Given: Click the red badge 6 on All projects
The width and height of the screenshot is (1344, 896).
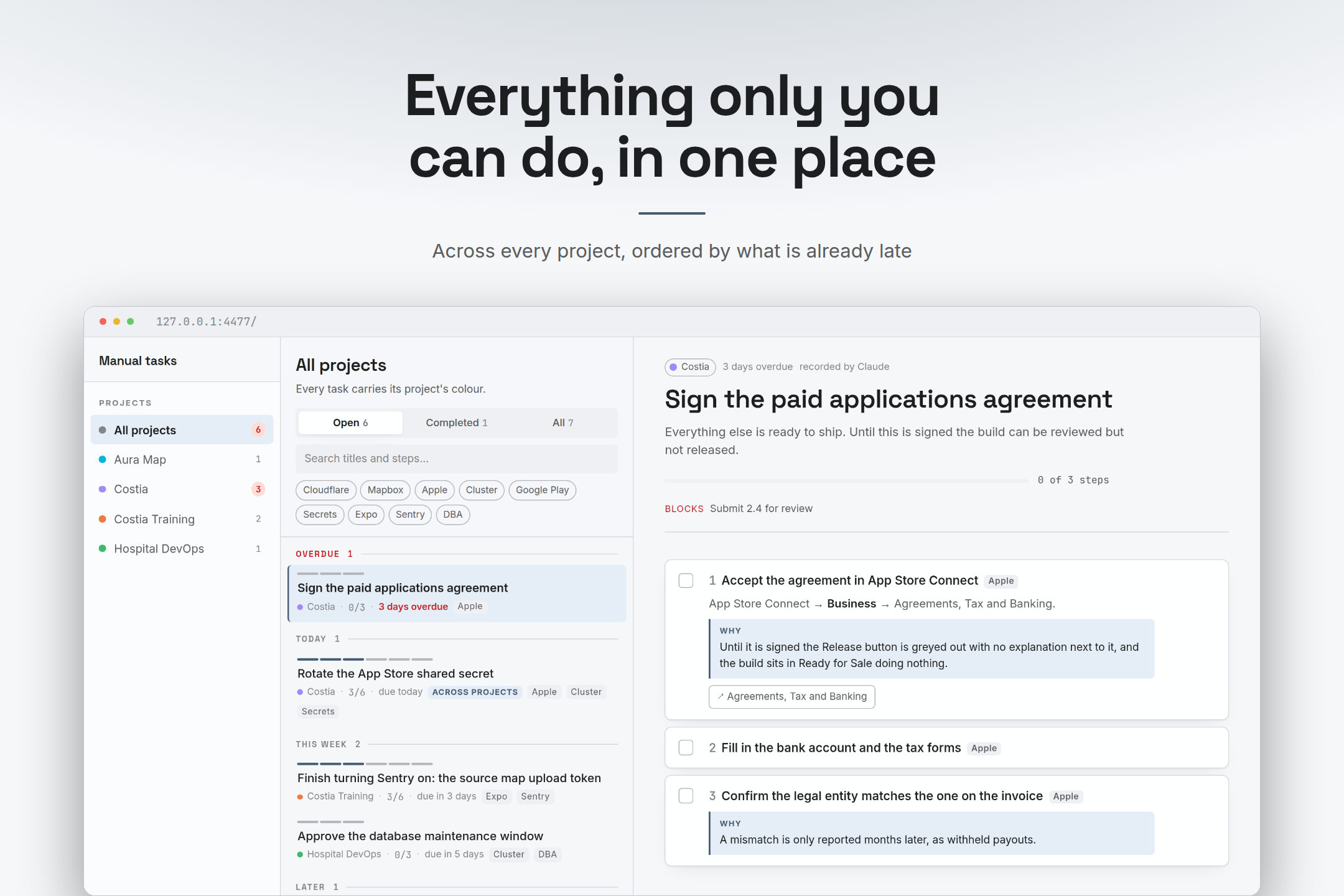Looking at the screenshot, I should tap(258, 430).
